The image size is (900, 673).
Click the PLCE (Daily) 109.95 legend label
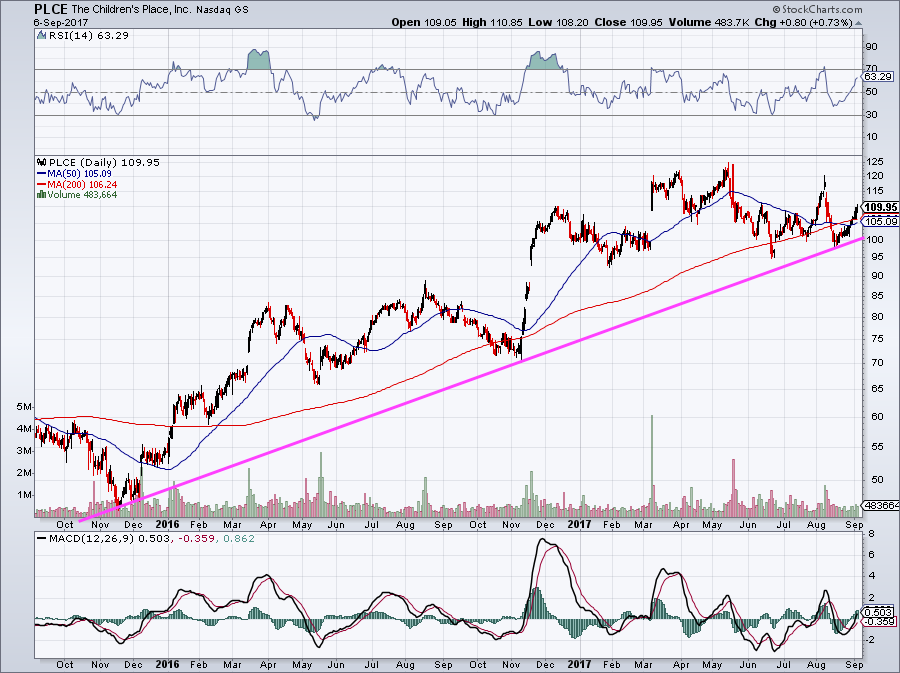coord(104,162)
